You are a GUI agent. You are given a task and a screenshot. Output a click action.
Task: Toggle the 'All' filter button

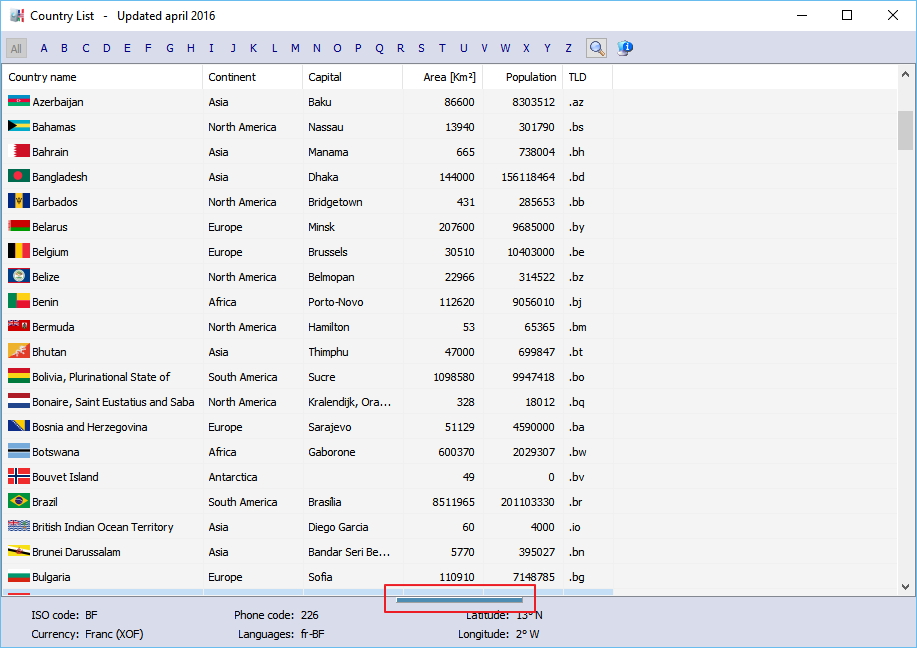[x=16, y=48]
